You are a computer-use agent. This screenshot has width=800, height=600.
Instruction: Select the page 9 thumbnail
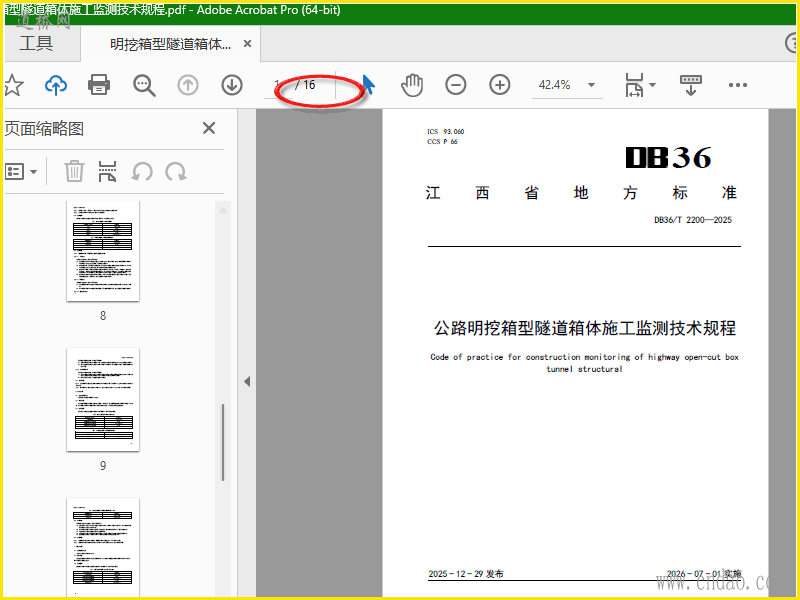(x=103, y=399)
